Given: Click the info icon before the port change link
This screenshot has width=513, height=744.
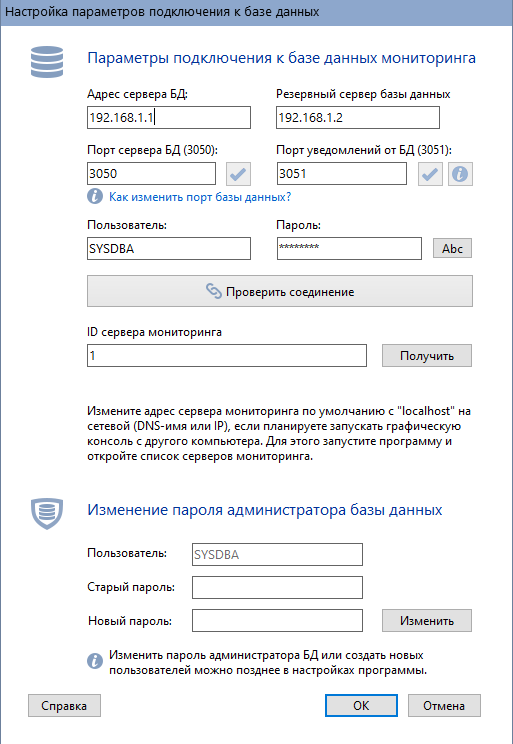Looking at the screenshot, I should pyautogui.click(x=95, y=196).
